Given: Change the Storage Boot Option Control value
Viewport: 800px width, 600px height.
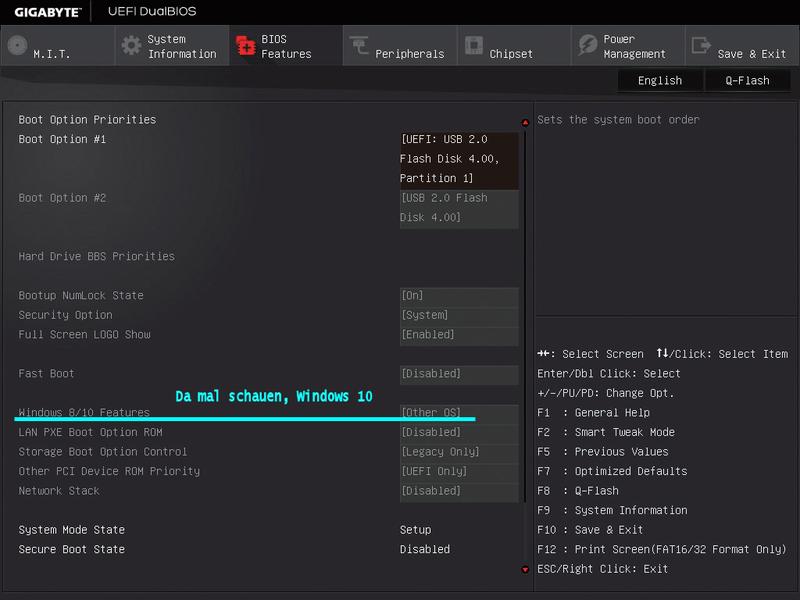Looking at the screenshot, I should 459,452.
